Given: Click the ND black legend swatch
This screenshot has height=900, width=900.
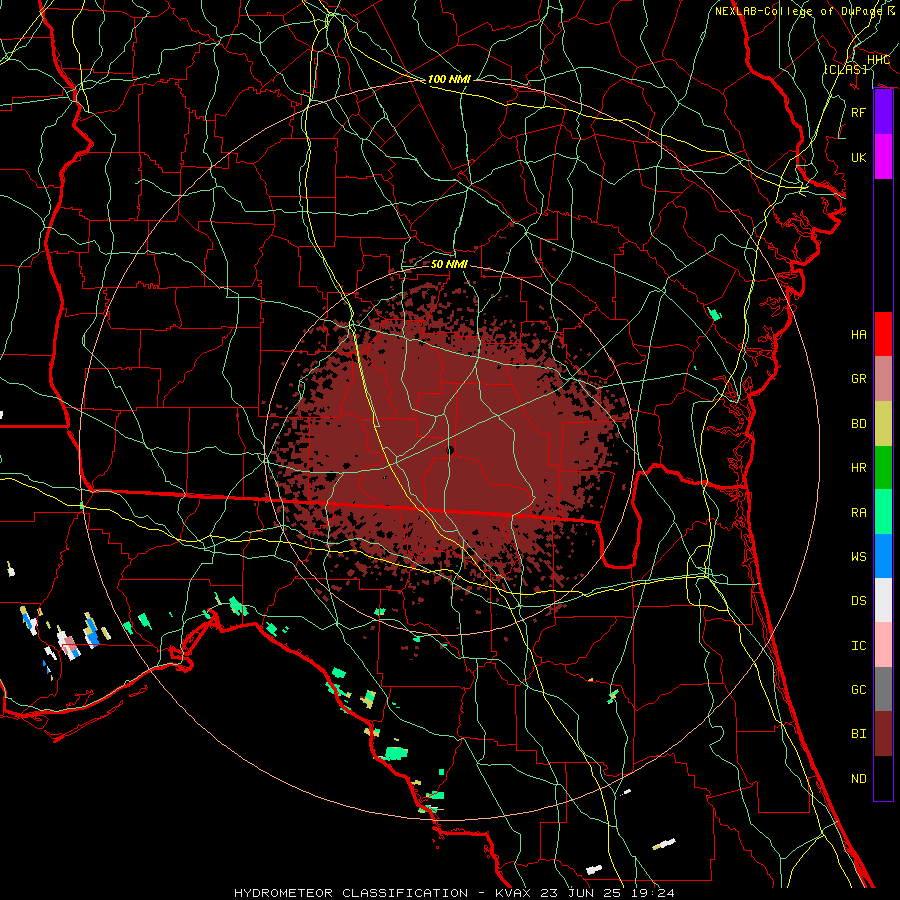Looking at the screenshot, I should pyautogui.click(x=883, y=778).
